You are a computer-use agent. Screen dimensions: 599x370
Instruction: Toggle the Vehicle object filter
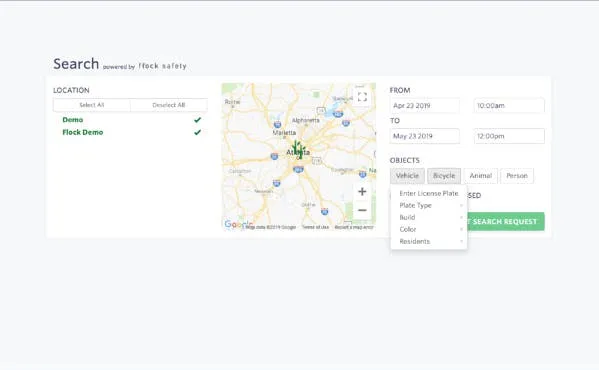pos(407,176)
